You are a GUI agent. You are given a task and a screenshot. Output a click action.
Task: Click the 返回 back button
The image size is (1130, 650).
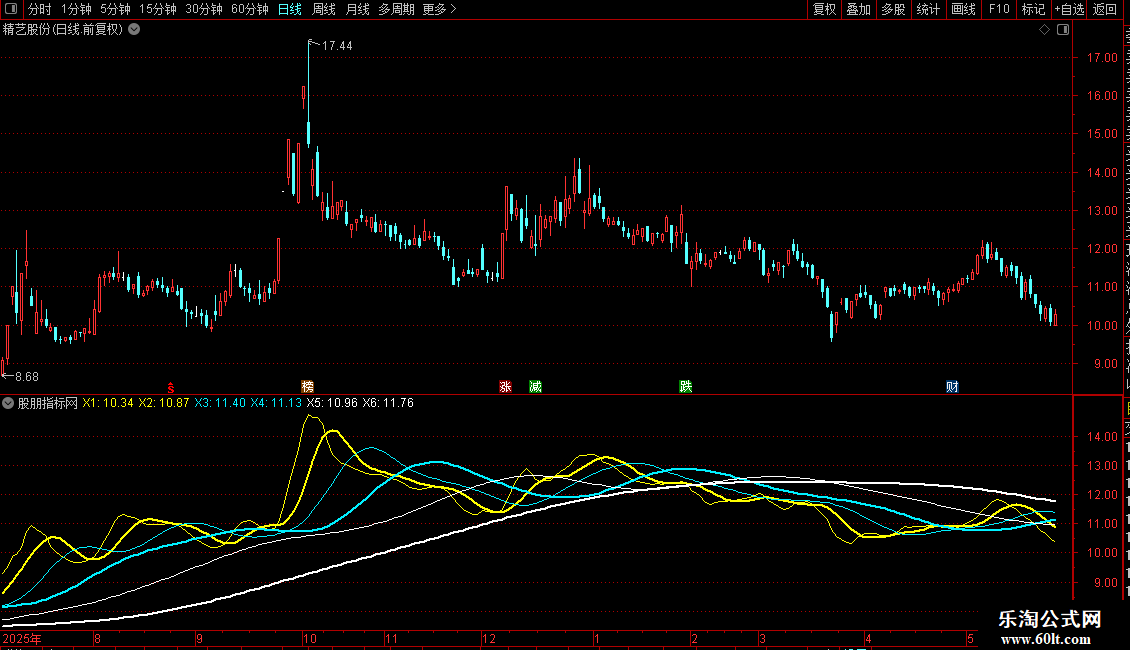[1105, 9]
